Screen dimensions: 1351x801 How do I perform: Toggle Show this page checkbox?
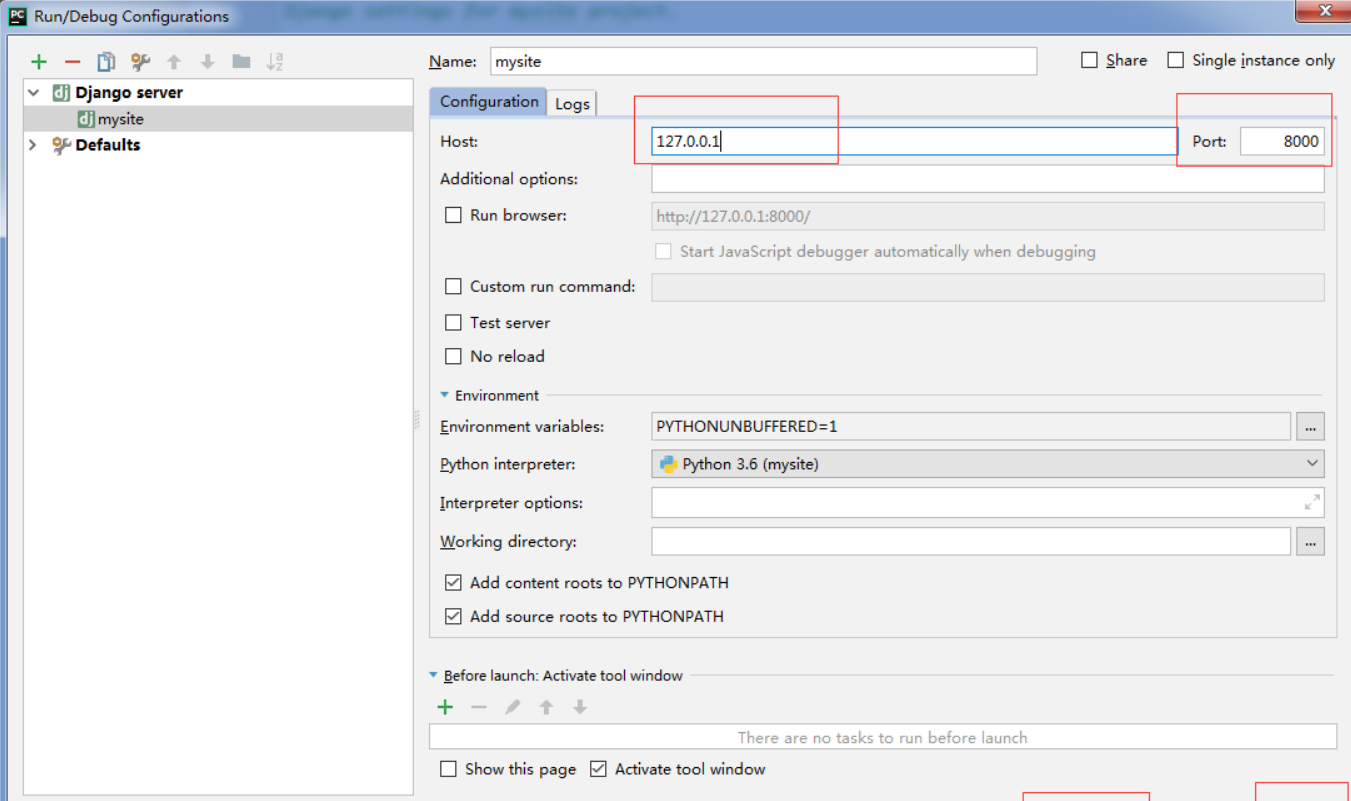(448, 769)
